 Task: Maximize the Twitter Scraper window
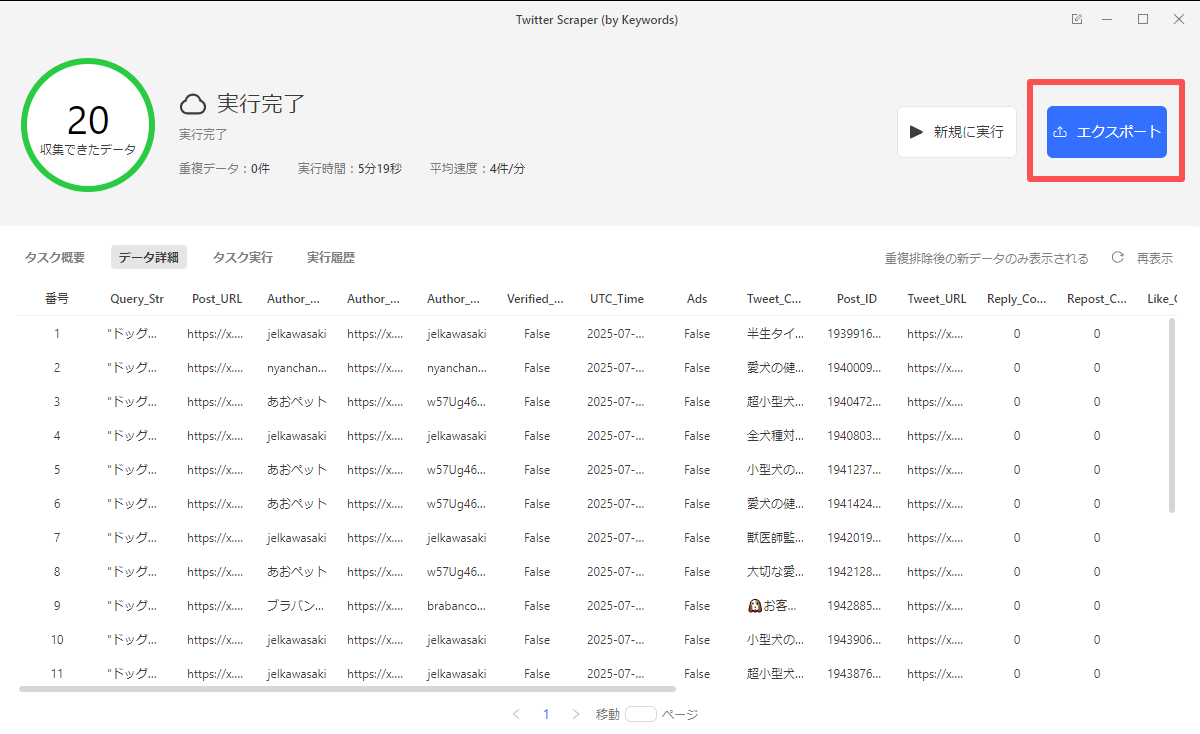(x=1143, y=20)
